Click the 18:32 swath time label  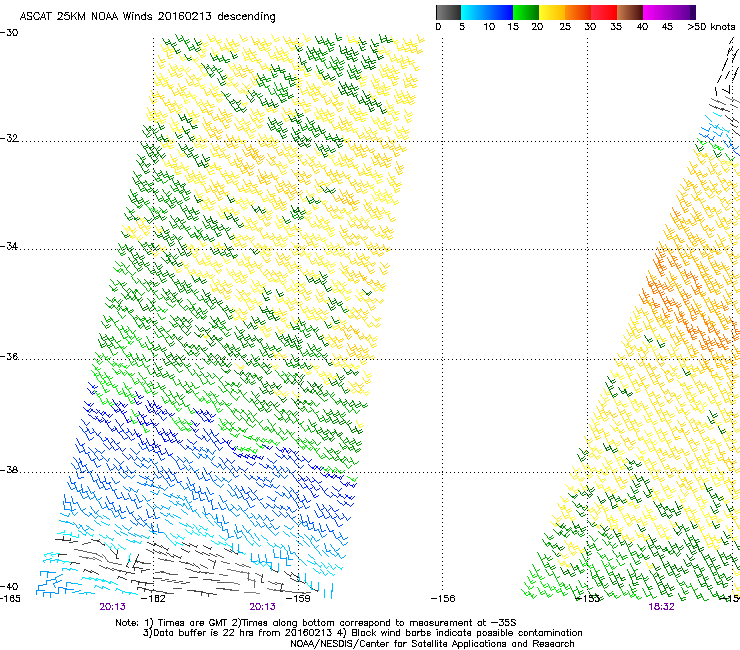tap(661, 607)
